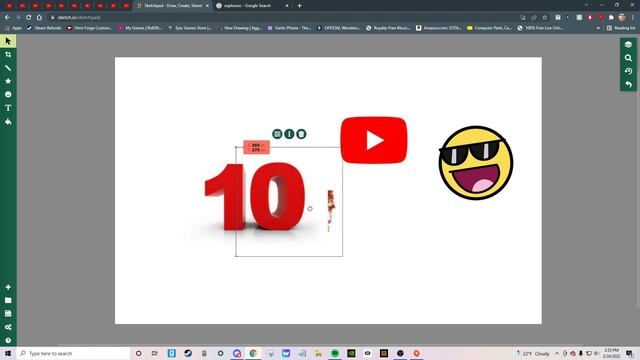Select the arrow Select tool in Sketchpad
The width and height of the screenshot is (640, 360).
[8, 41]
